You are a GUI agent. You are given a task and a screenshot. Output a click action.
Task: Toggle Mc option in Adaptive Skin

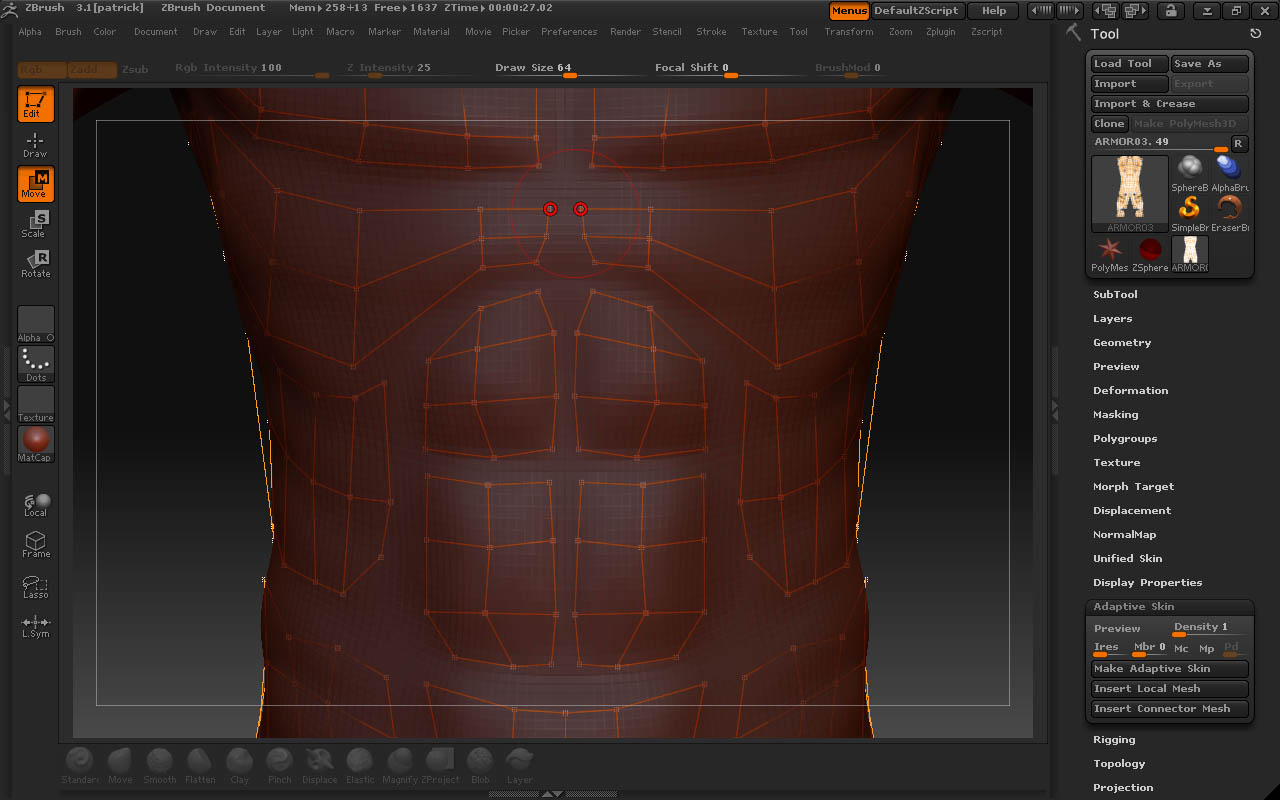1181,649
